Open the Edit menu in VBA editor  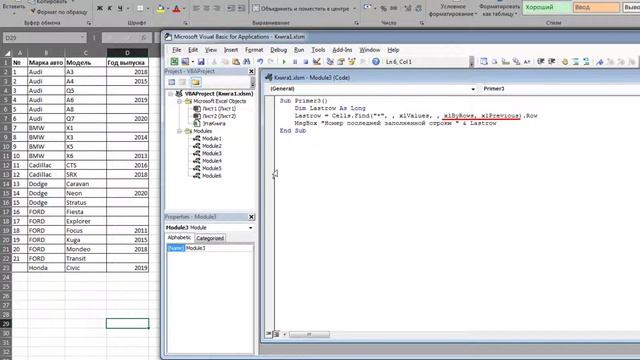click(193, 50)
